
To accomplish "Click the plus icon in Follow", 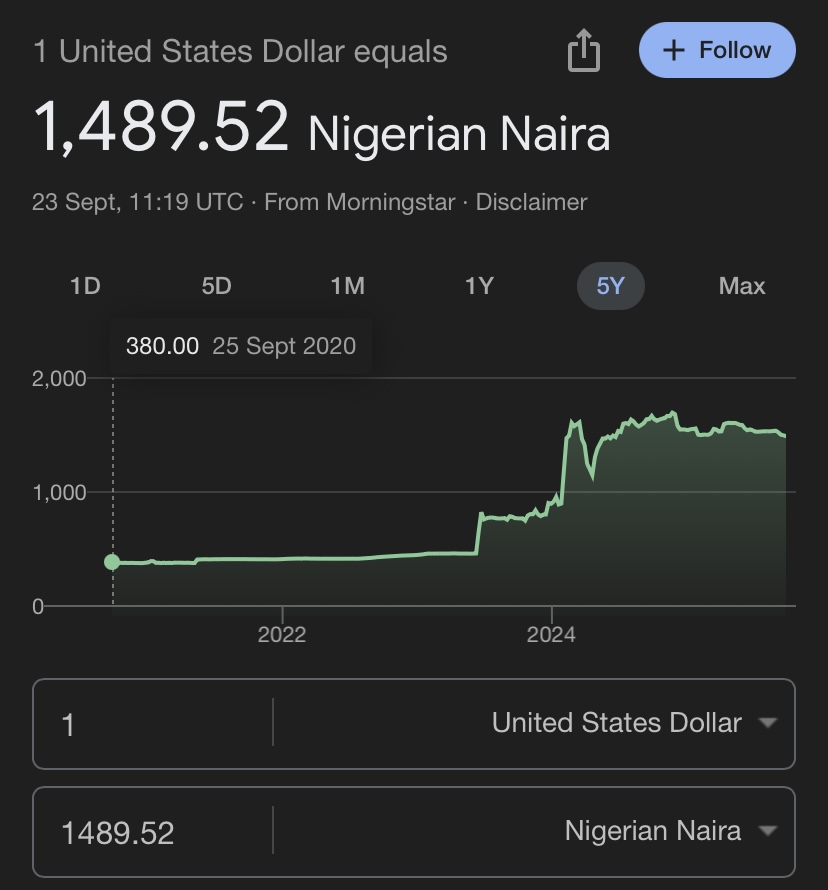I will 674,50.
